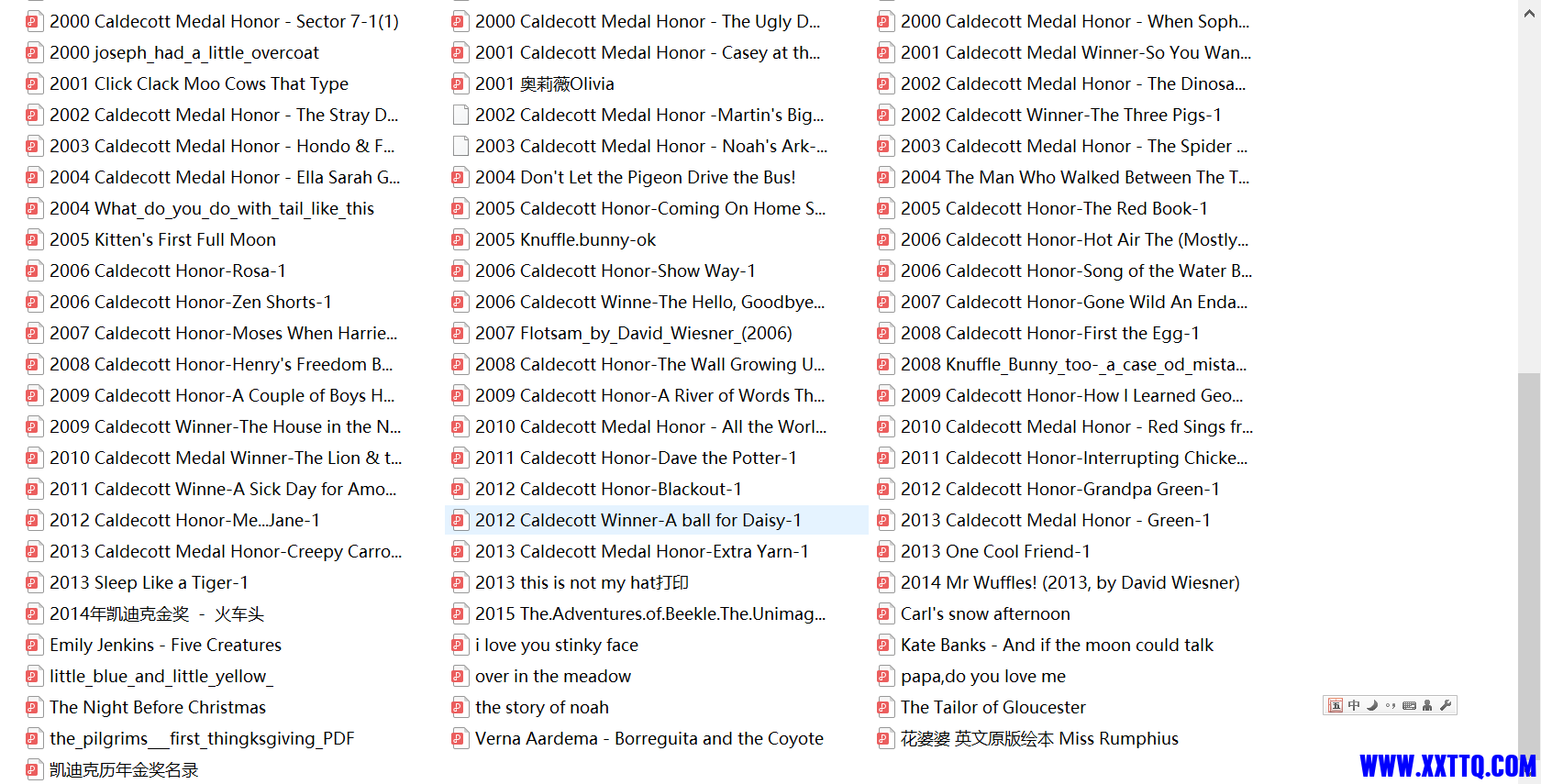
Task: Select file '花婆婆 英文原版绘本 Miss Rumphius'
Action: click(1039, 738)
